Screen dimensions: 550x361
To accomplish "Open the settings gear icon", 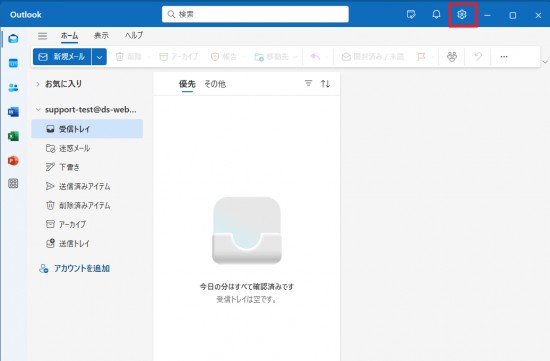I will click(462, 14).
